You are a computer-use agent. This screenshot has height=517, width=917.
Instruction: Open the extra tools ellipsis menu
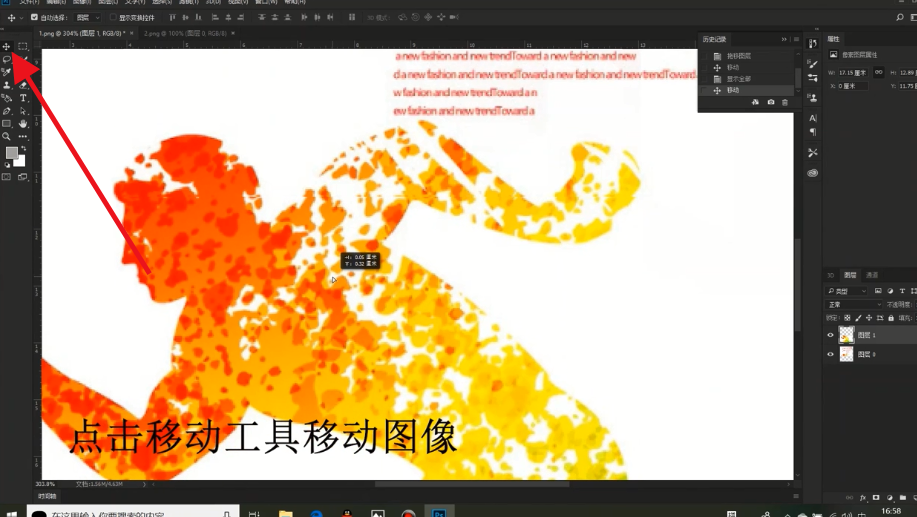(x=23, y=136)
